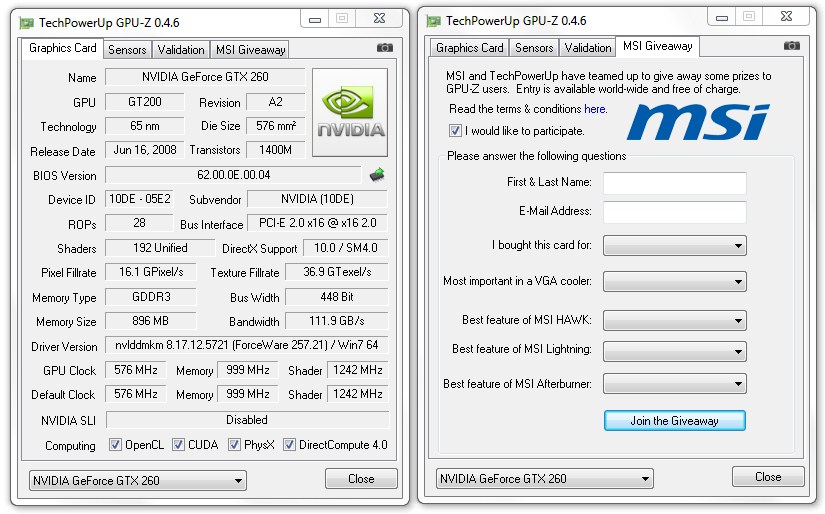Click the Memory Size value 896 MB

coord(150,320)
